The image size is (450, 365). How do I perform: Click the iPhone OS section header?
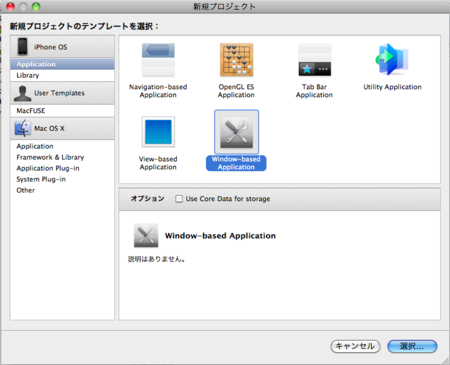pos(62,47)
